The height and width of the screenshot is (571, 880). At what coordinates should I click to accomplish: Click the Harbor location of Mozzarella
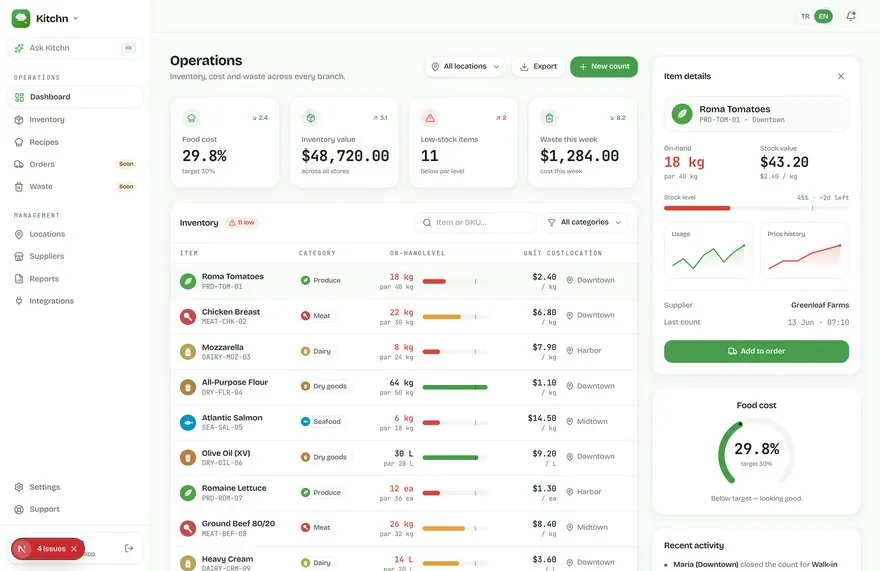click(584, 350)
